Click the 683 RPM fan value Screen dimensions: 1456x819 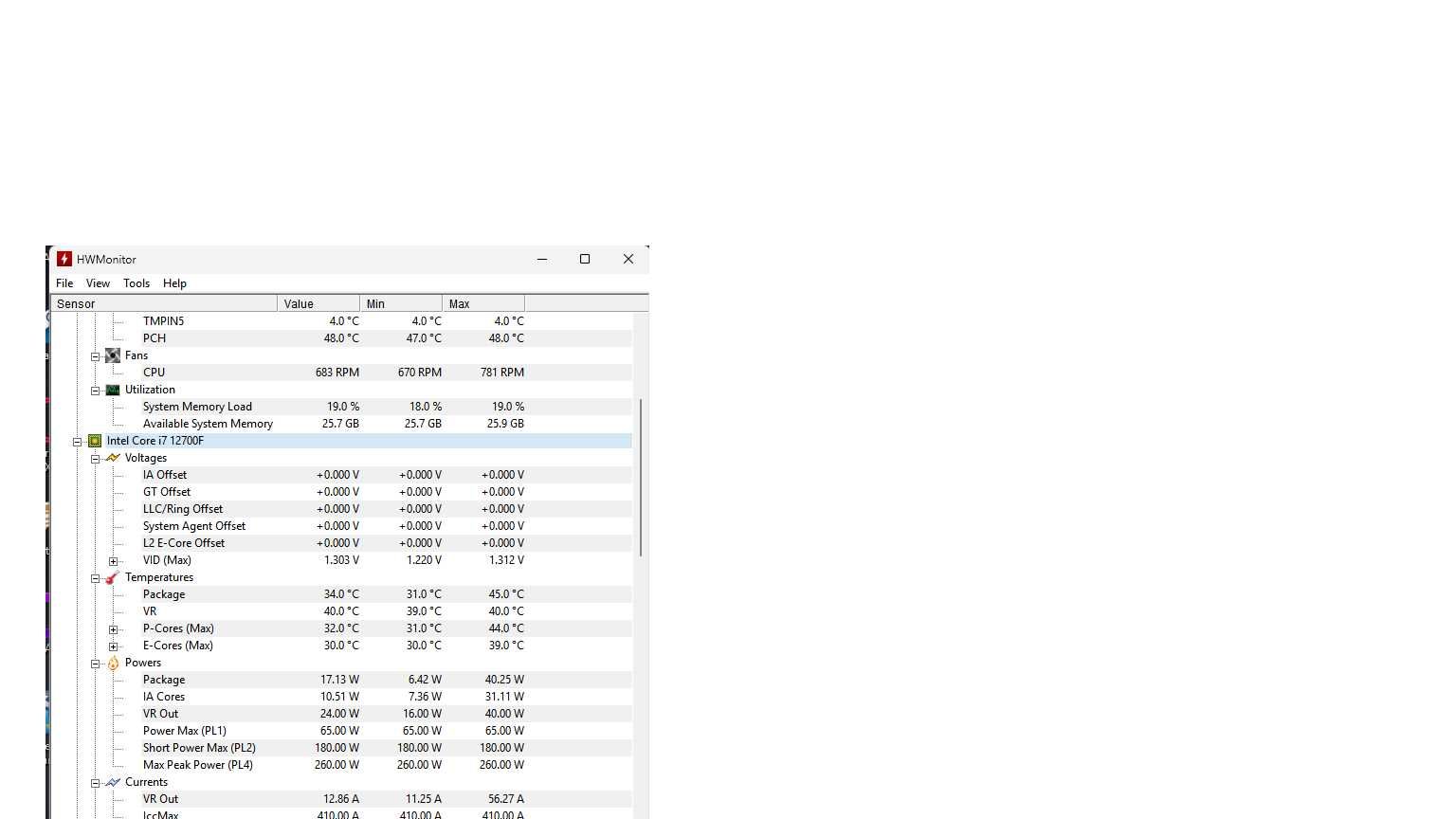[337, 373]
